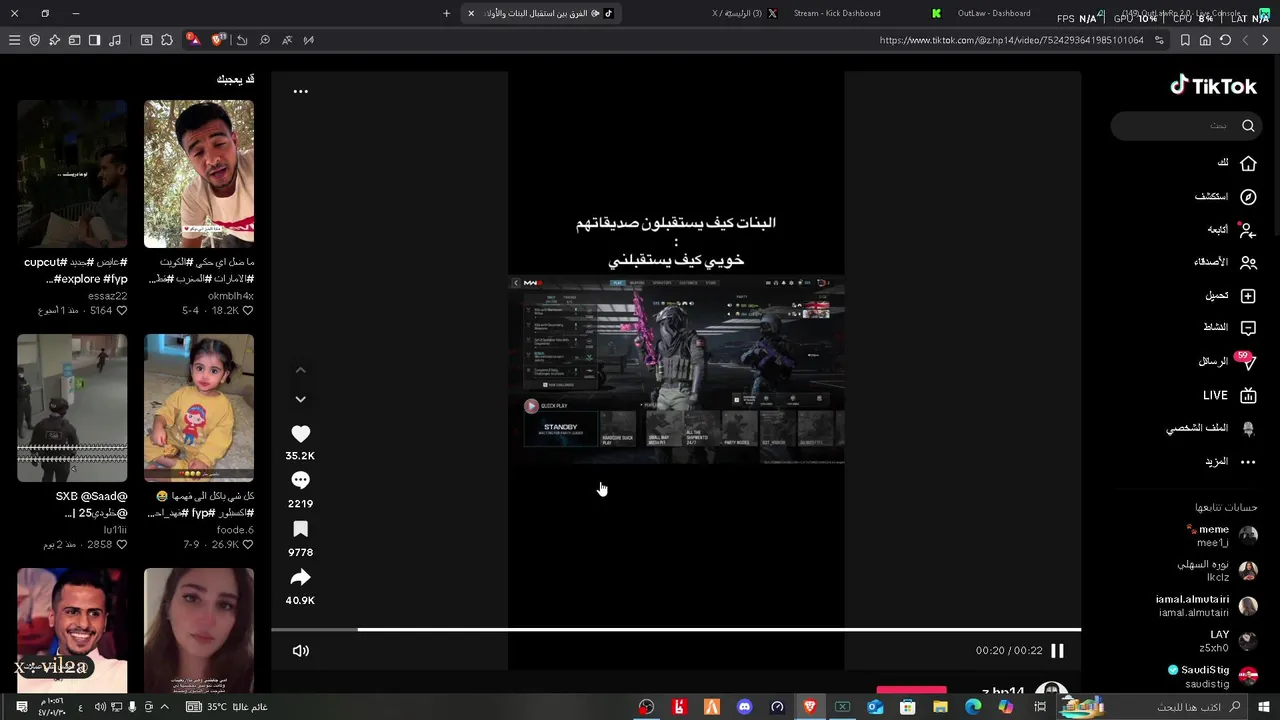Open Microsoft Edge from the taskbar
1280x720 pixels.
[x=973, y=707]
